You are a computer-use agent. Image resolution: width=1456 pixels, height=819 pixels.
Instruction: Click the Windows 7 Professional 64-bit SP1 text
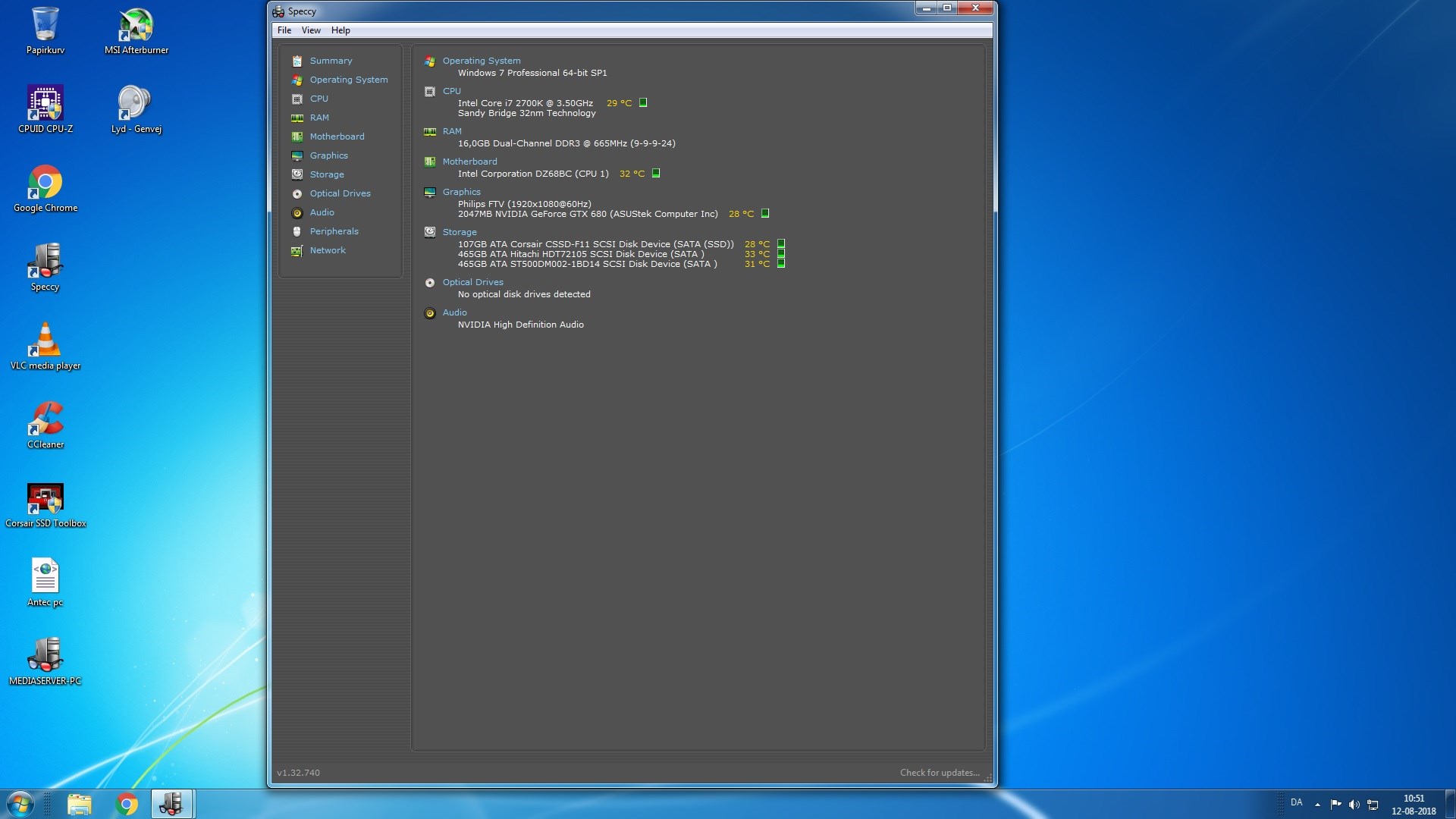pyautogui.click(x=532, y=73)
